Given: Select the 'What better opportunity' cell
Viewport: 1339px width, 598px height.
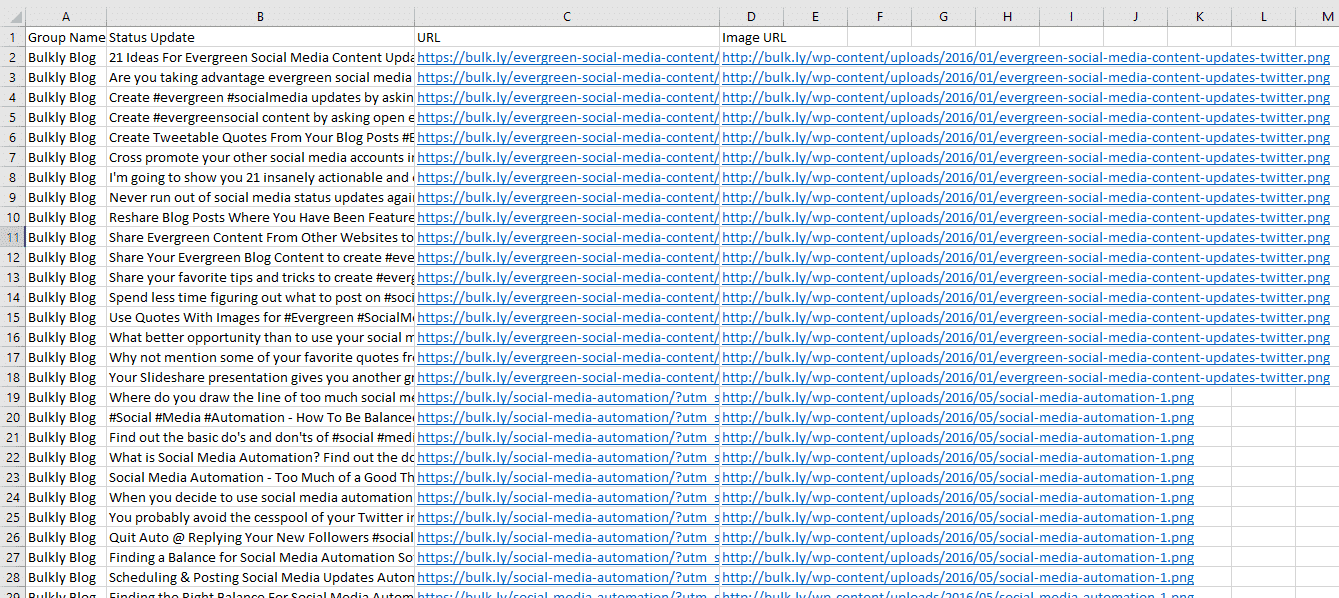Looking at the screenshot, I should click(x=260, y=337).
